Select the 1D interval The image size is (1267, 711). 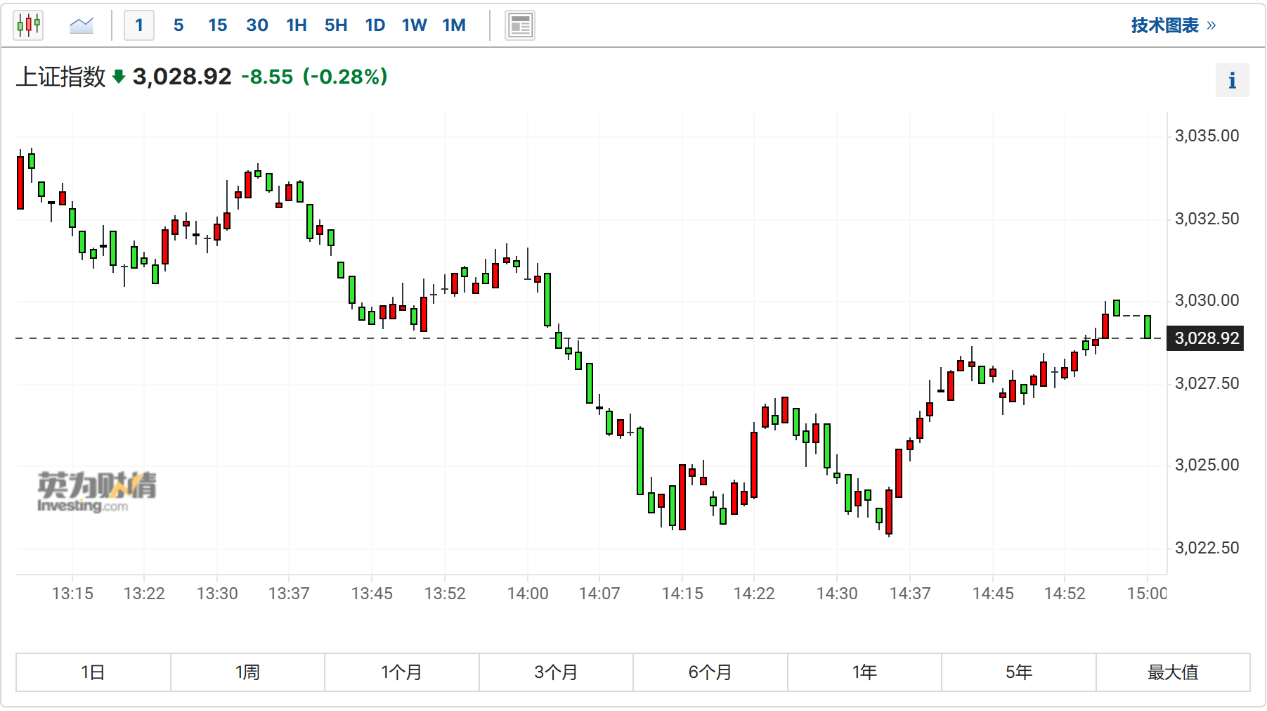[x=375, y=25]
